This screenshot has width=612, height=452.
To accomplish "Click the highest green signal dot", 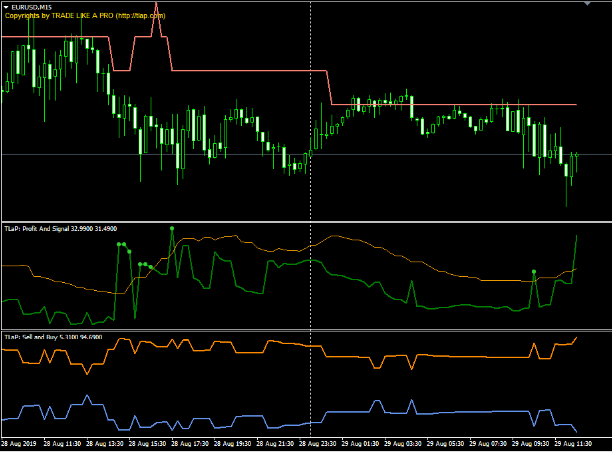I will click(172, 228).
